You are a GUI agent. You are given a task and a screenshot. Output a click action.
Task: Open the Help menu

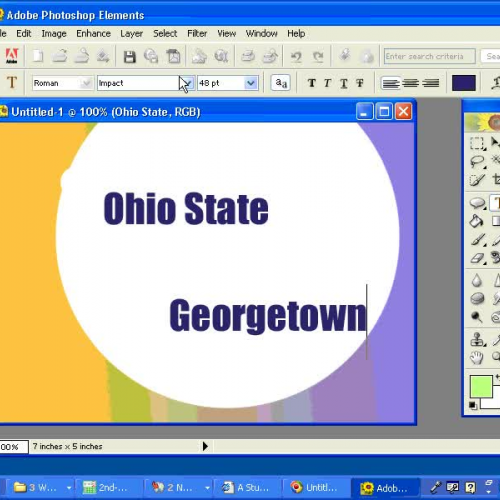[x=296, y=33]
